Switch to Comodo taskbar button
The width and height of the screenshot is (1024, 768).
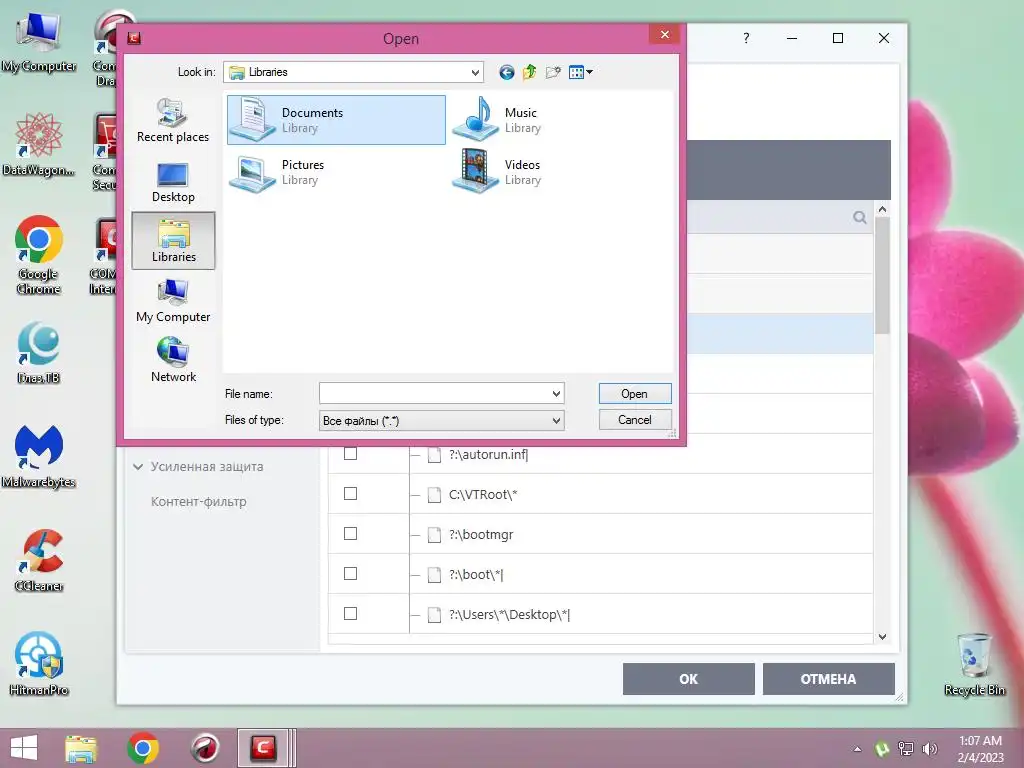(263, 748)
